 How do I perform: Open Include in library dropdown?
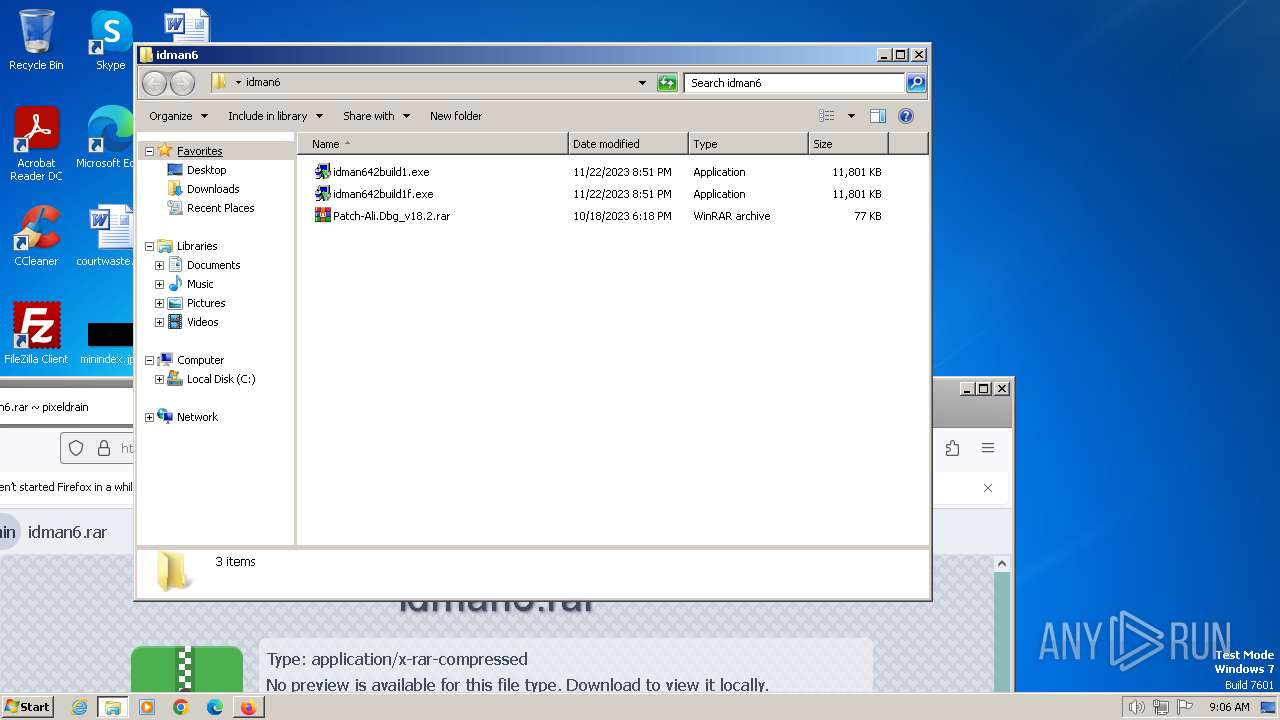coord(275,116)
